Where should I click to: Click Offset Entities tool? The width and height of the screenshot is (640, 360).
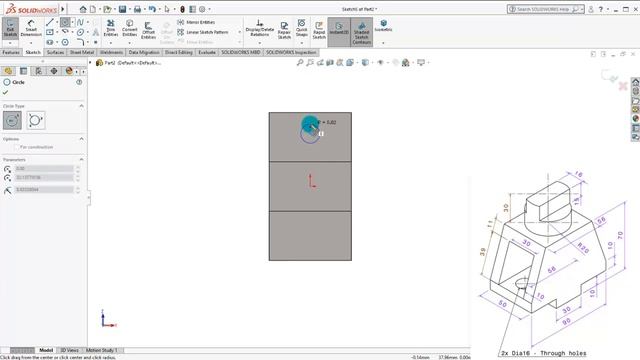tap(148, 30)
